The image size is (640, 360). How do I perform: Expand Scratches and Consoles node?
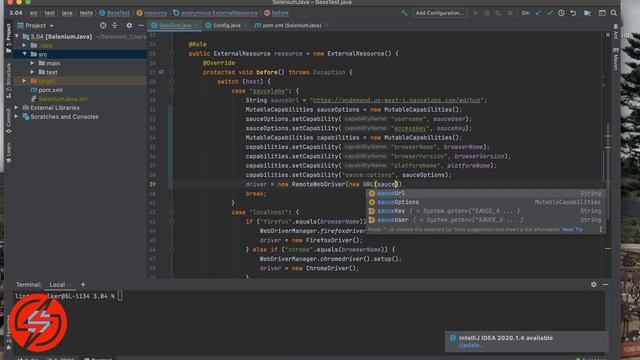[17, 117]
